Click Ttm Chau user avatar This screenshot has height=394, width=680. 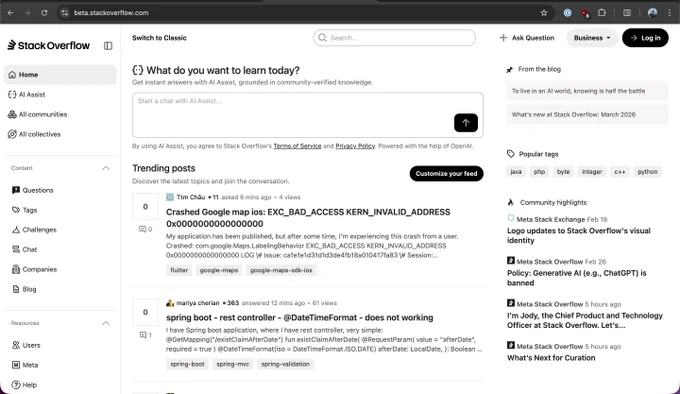170,197
